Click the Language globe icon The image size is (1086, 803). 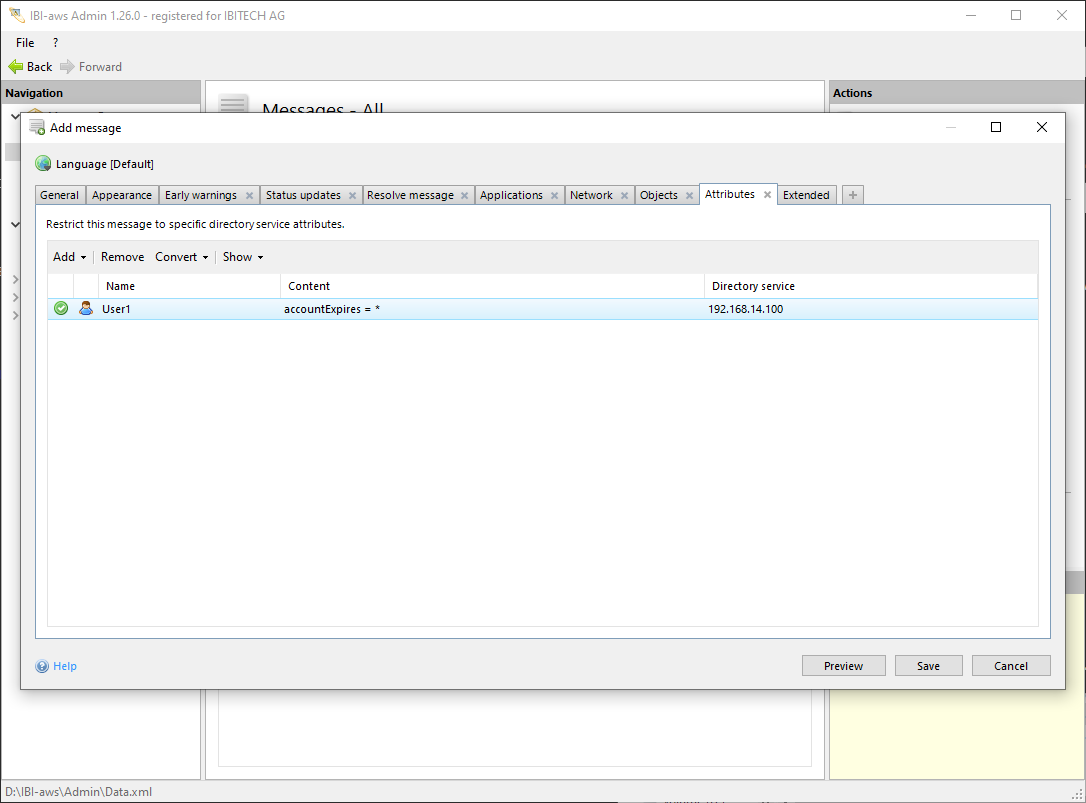pos(43,164)
